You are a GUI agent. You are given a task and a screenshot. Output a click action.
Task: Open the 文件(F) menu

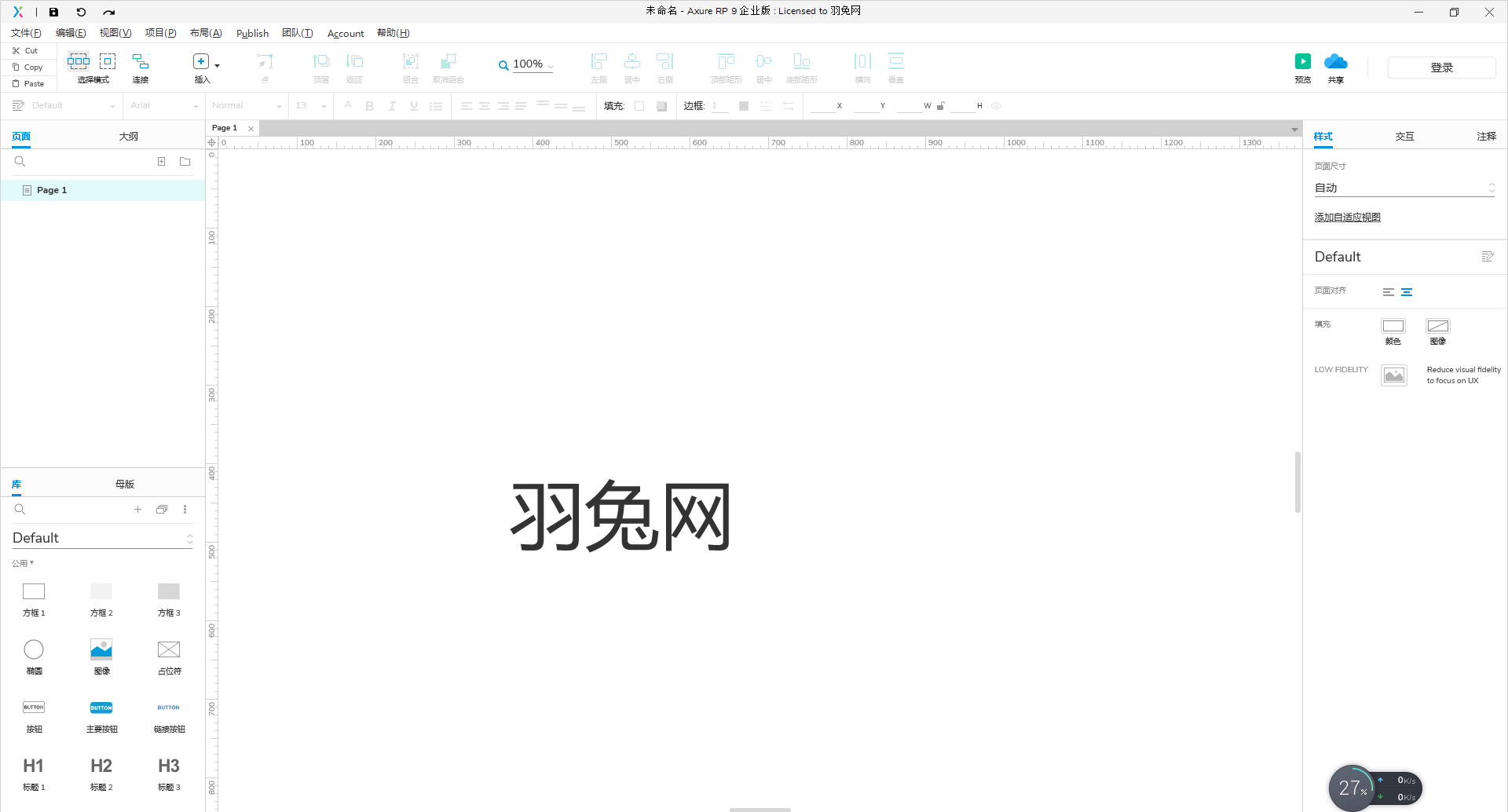point(26,33)
